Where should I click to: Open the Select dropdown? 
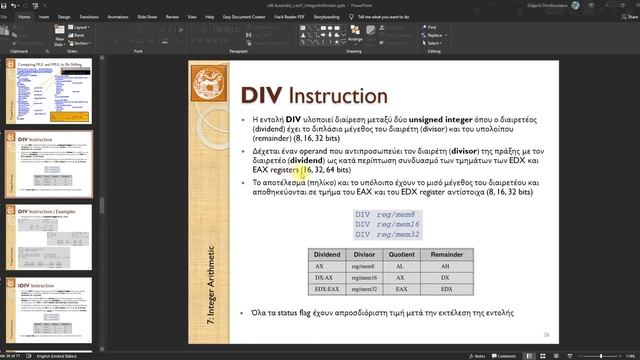point(432,43)
